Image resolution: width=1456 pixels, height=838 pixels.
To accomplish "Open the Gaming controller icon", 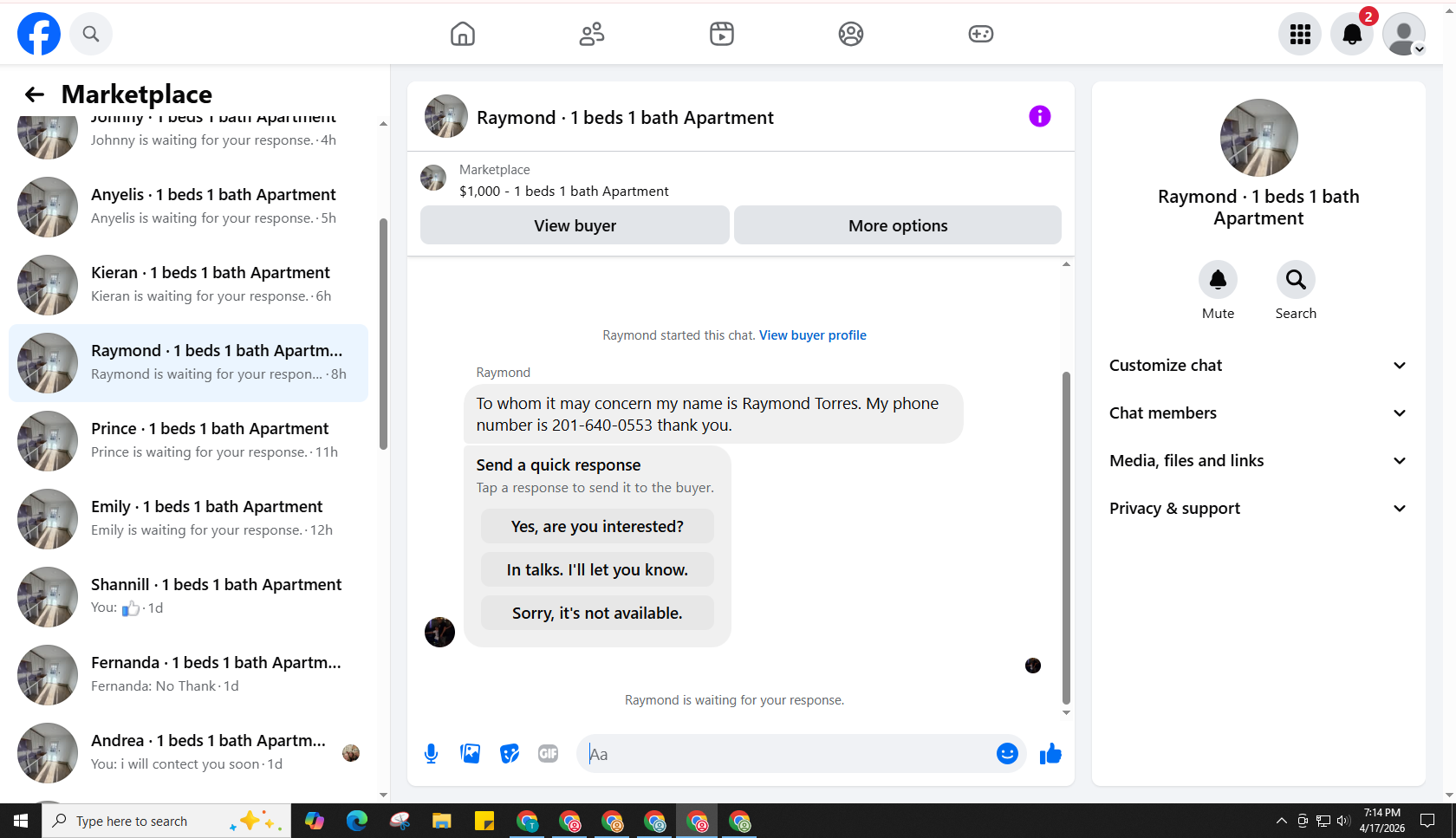I will (x=981, y=34).
